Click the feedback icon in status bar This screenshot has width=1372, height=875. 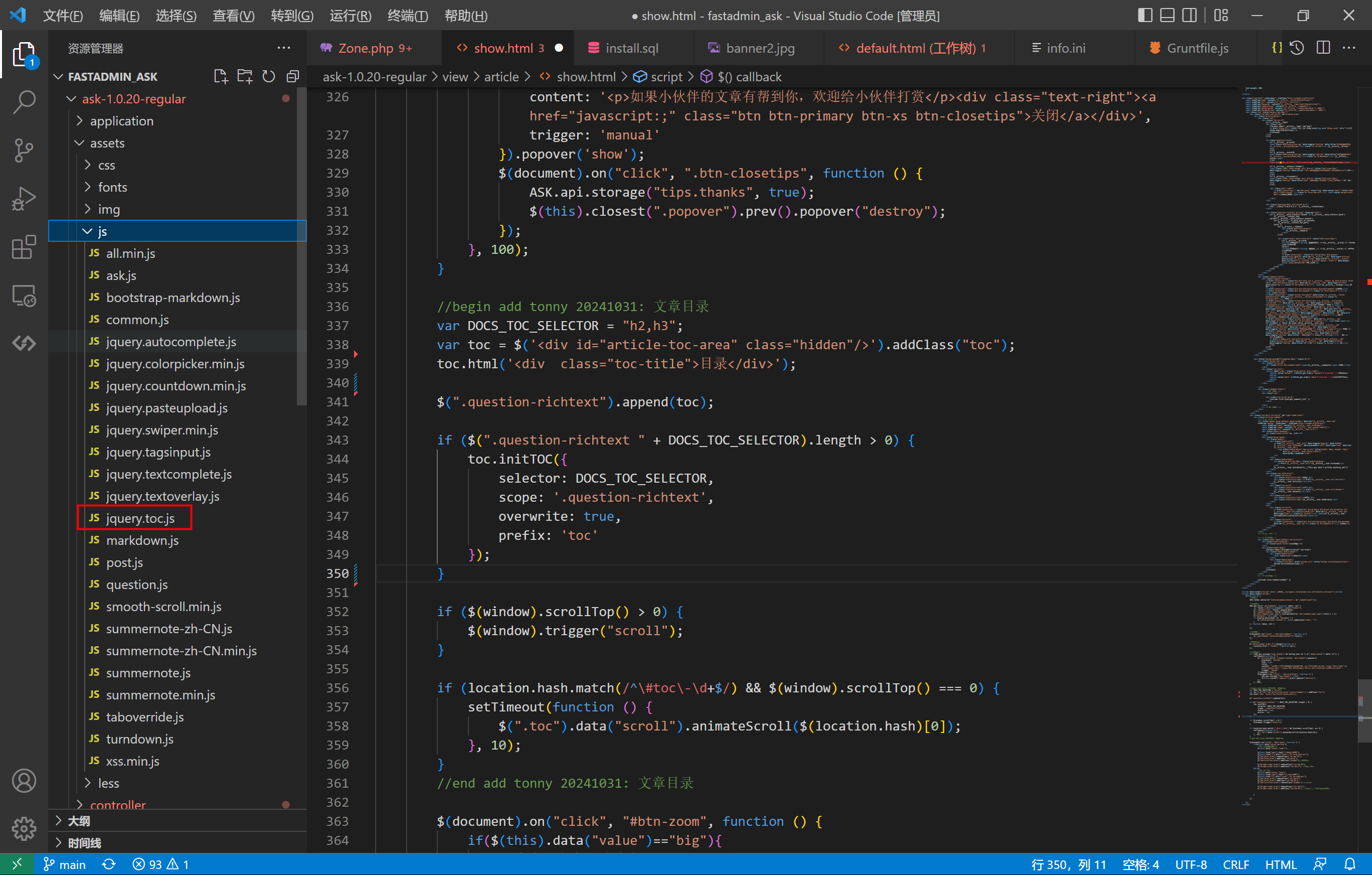tap(1320, 864)
